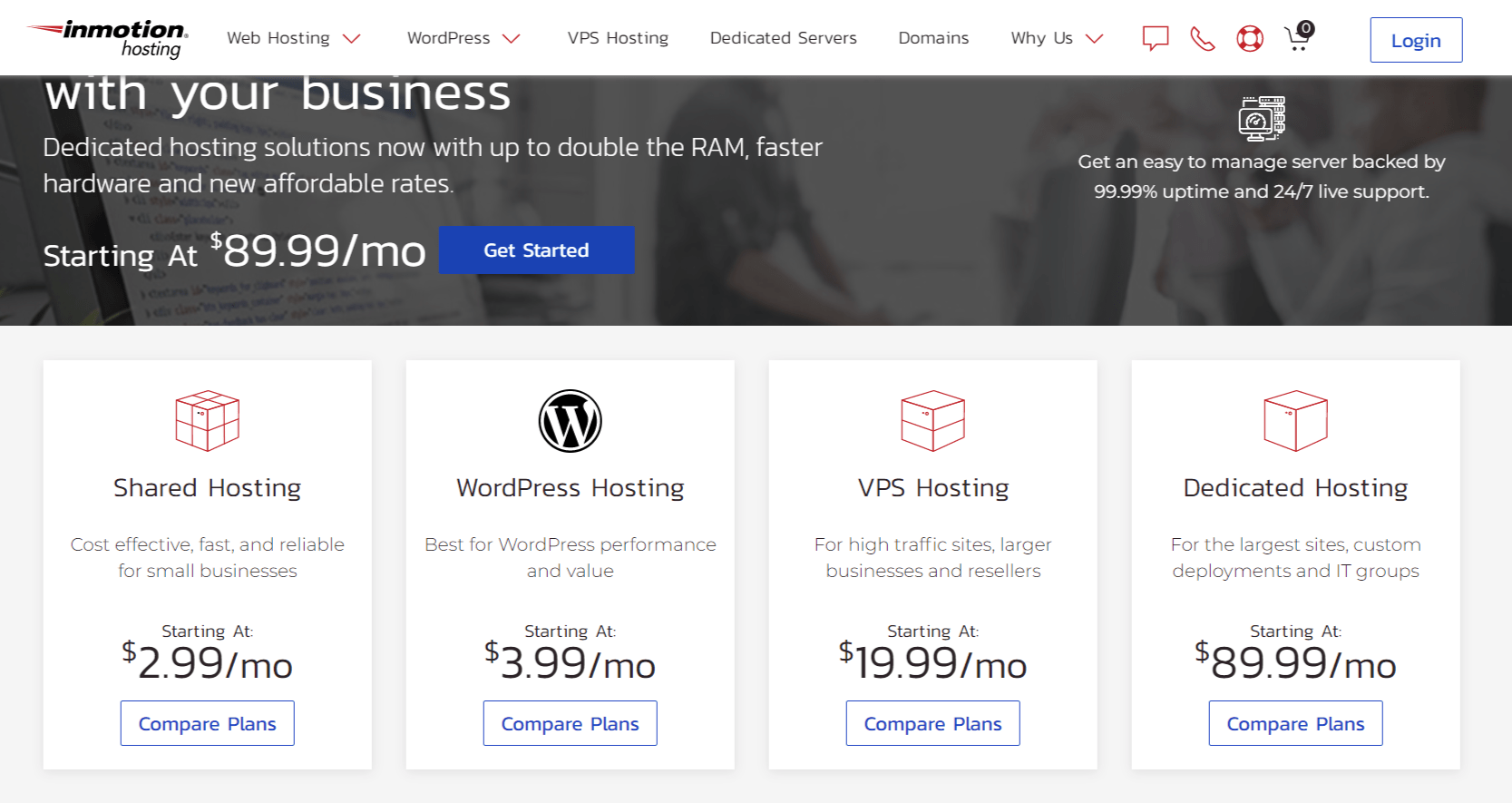The image size is (1512, 803).
Task: Expand the Web Hosting dropdown arrow
Action: 351,38
